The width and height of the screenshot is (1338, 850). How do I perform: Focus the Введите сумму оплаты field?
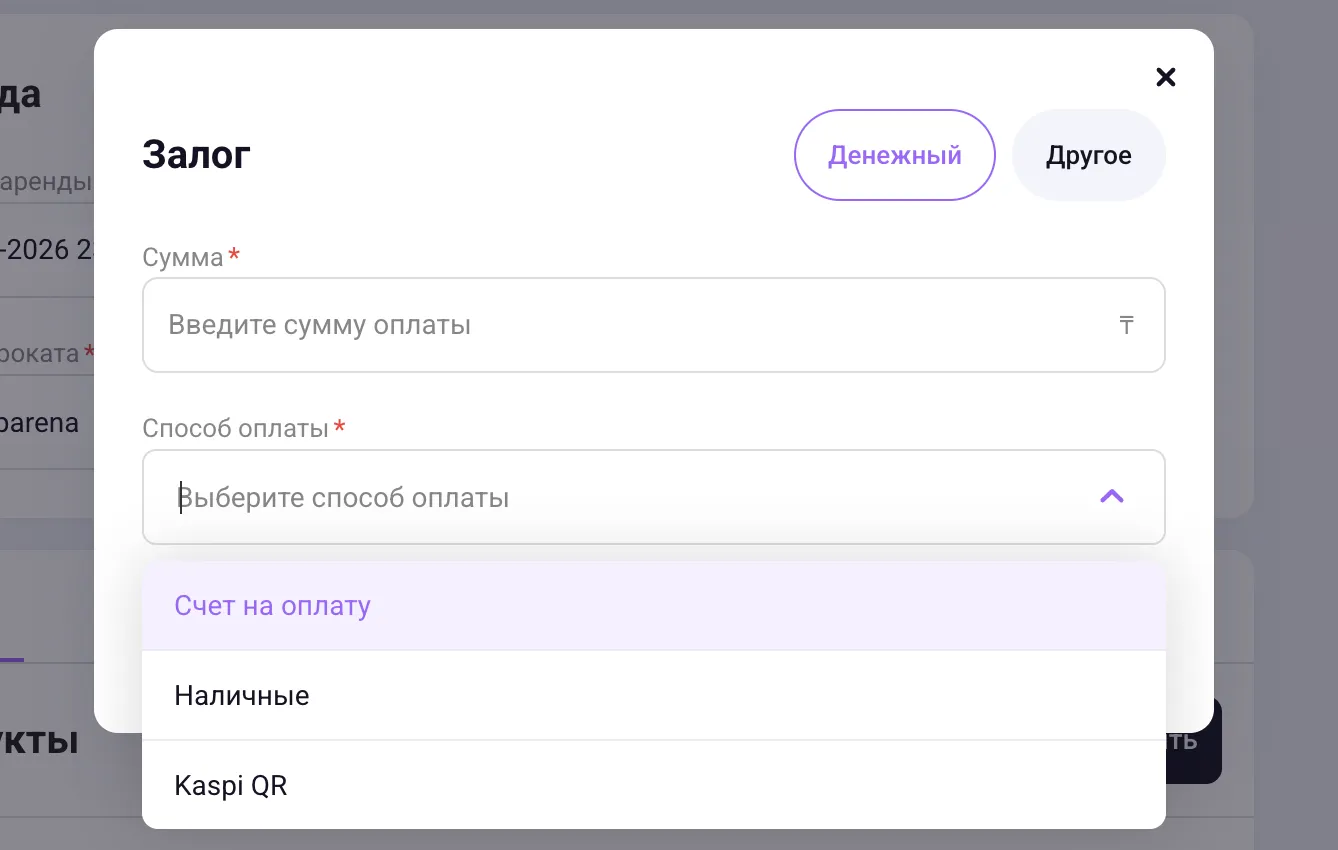click(654, 325)
